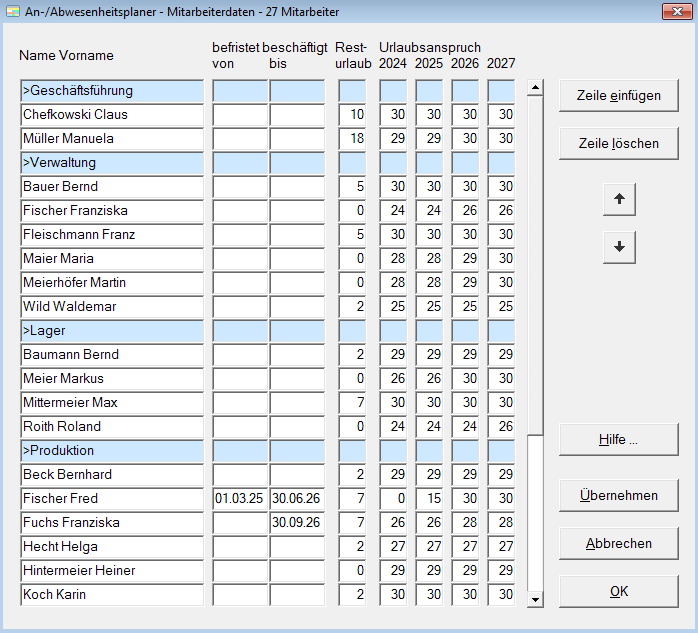The width and height of the screenshot is (698, 633).
Task: Click Müller Manuela's 2024 vacation value 29
Action: [x=393, y=139]
